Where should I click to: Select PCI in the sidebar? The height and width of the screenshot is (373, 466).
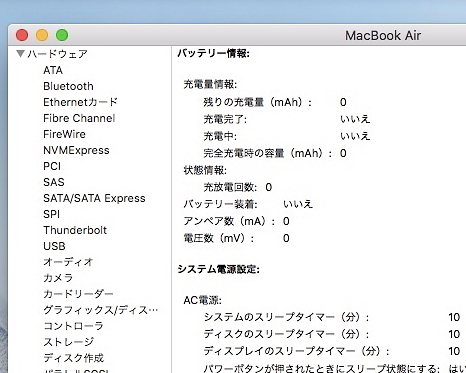tap(52, 166)
